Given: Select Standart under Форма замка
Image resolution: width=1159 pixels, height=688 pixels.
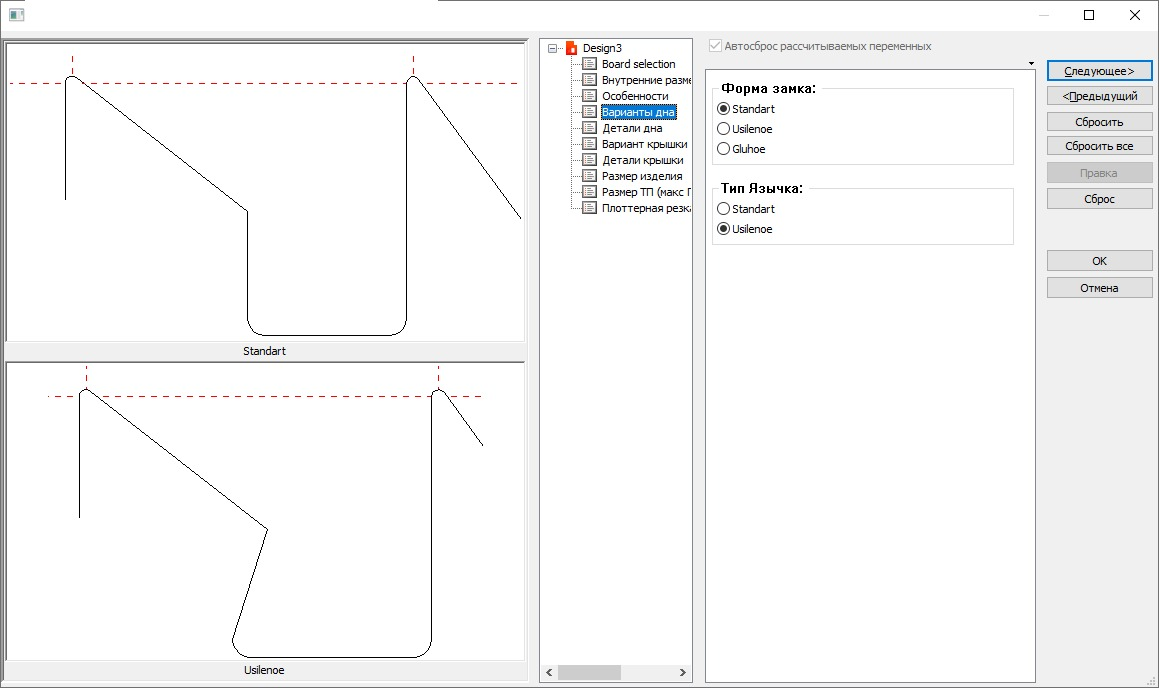Looking at the screenshot, I should point(724,109).
